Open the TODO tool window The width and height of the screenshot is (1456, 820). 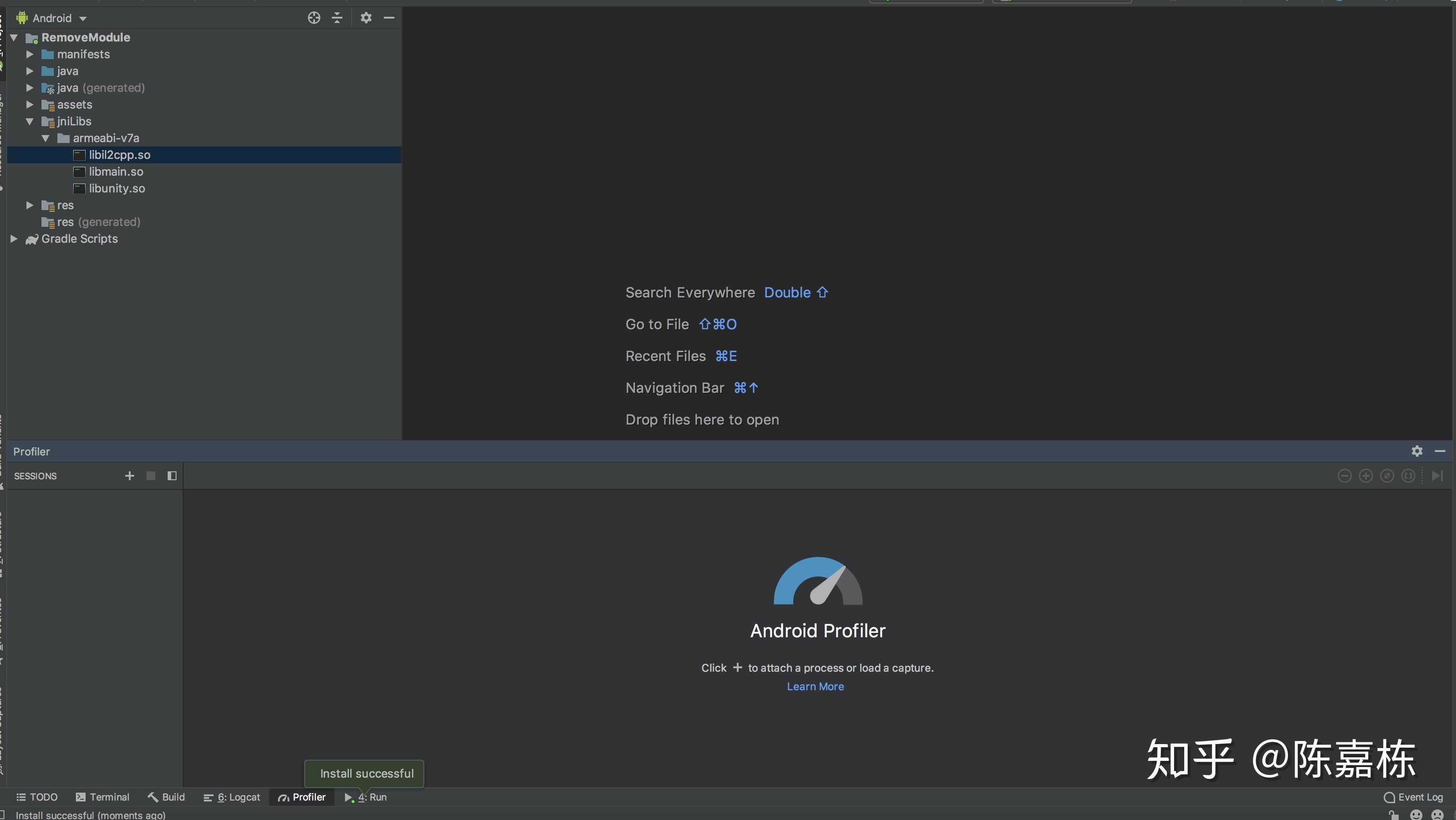point(37,797)
